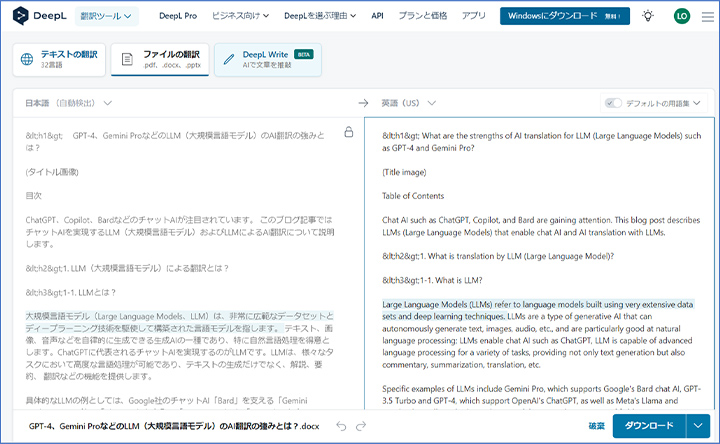Open the LO account avatar
Viewport: 720px width, 444px height.
click(682, 16)
